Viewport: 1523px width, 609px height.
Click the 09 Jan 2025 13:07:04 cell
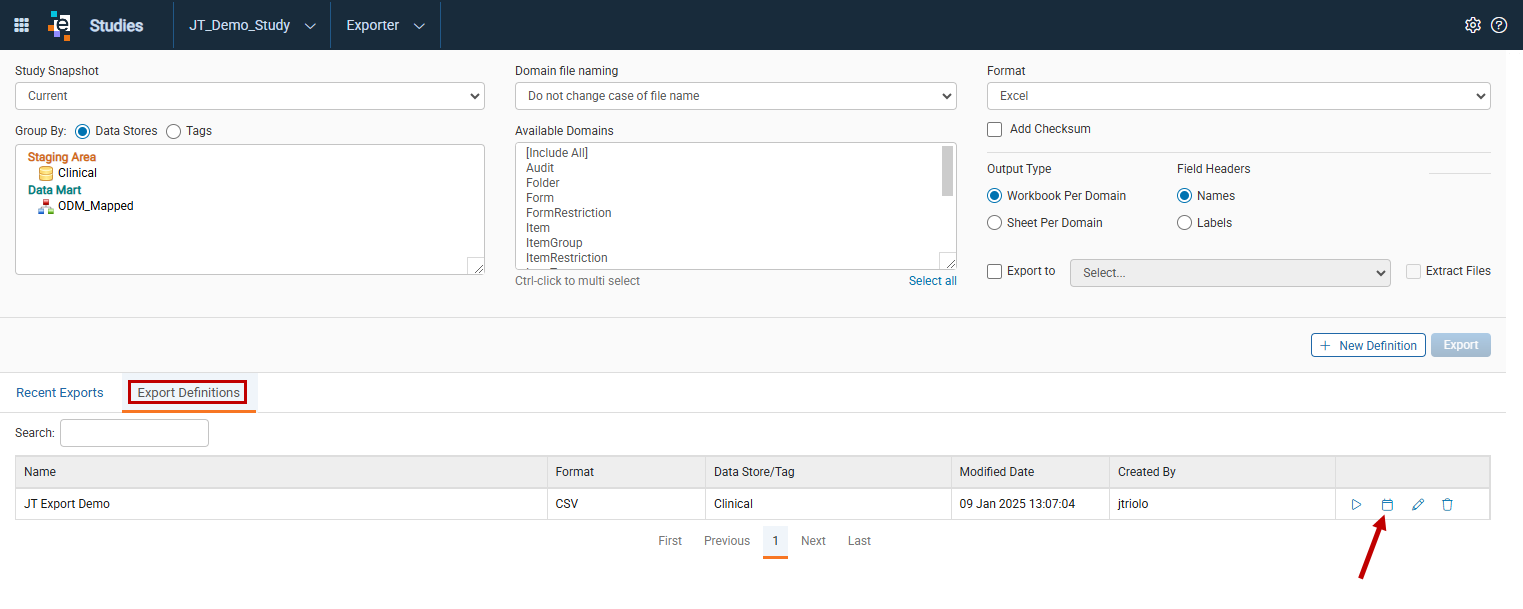click(1030, 504)
